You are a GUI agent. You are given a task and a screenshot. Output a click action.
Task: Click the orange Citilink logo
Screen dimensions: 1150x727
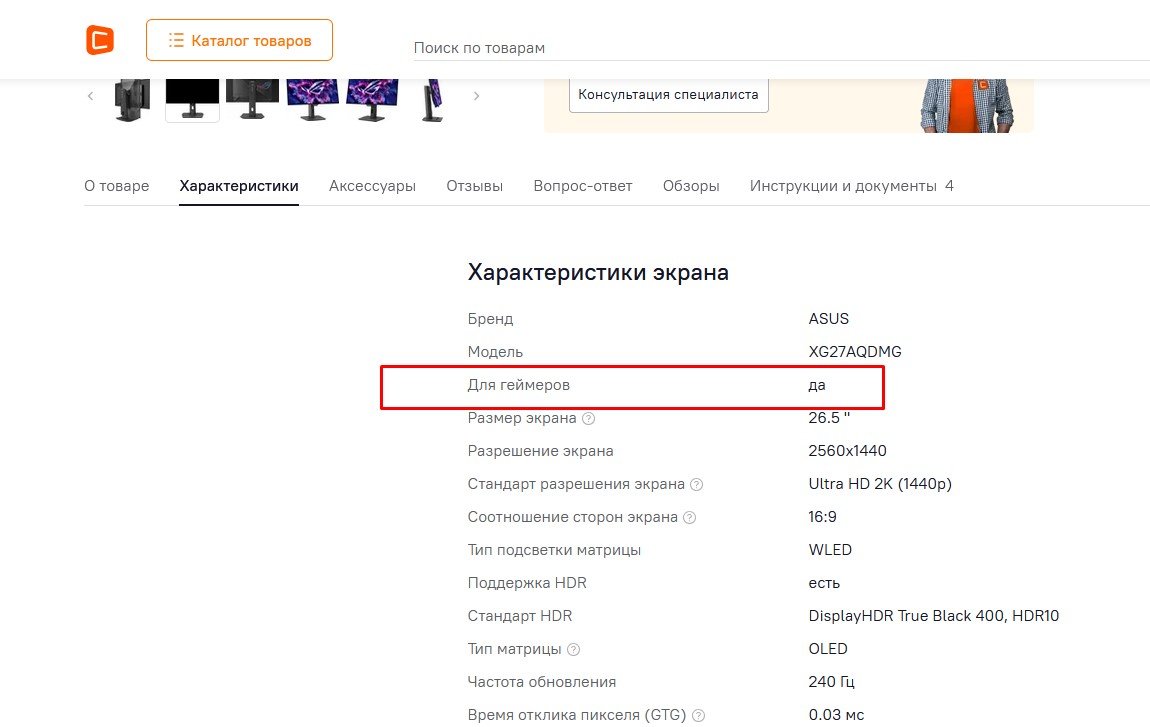pos(100,40)
